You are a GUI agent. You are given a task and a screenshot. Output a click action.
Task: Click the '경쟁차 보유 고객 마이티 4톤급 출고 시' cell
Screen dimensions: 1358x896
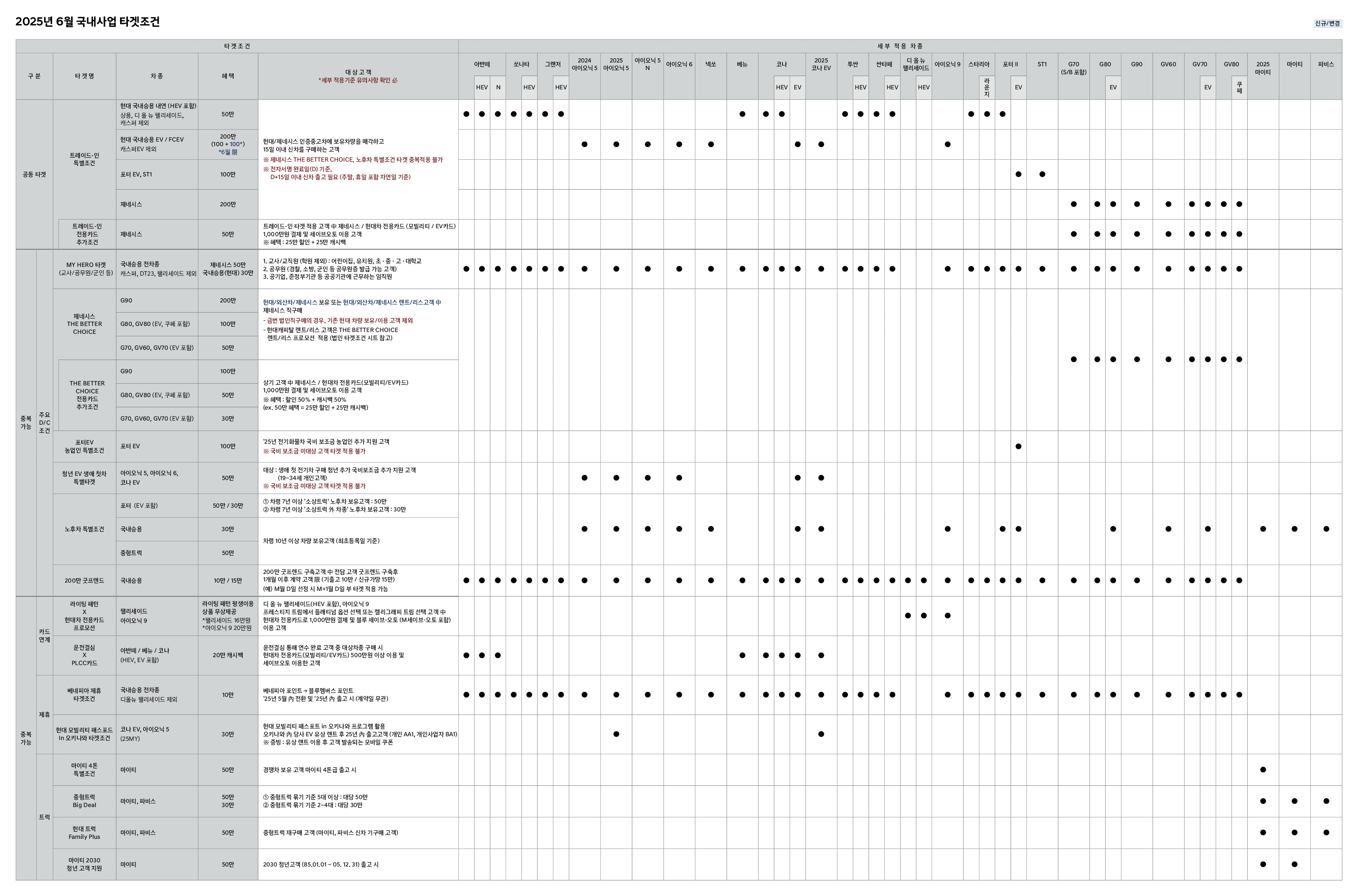click(358, 770)
